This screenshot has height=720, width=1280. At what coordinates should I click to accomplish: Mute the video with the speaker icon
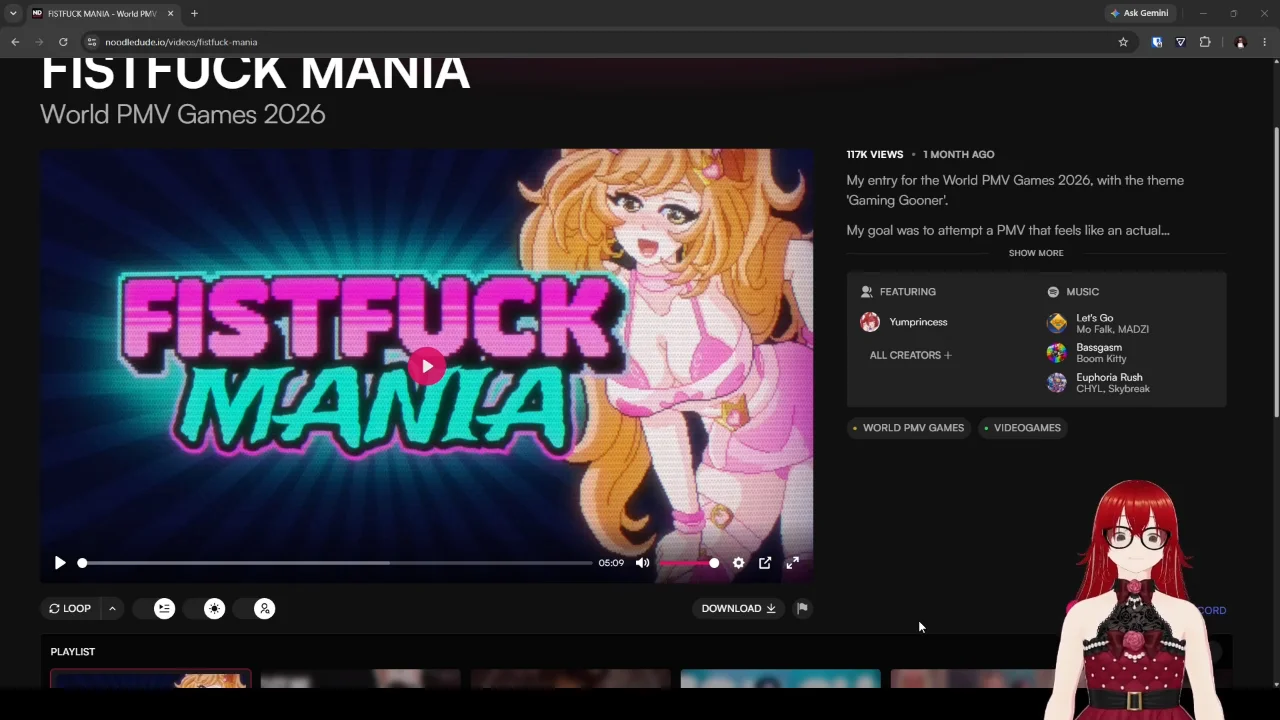643,563
